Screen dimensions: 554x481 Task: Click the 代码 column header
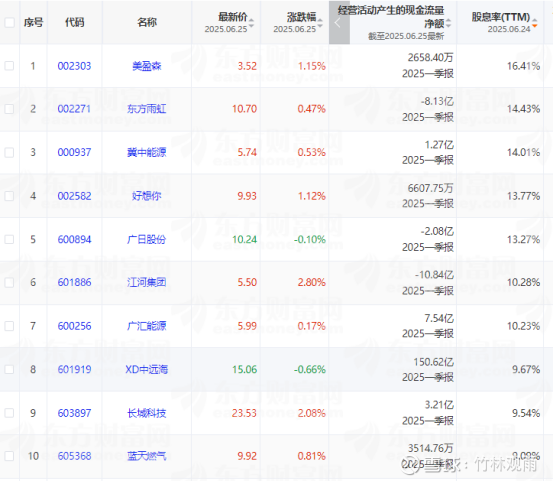tap(75, 23)
